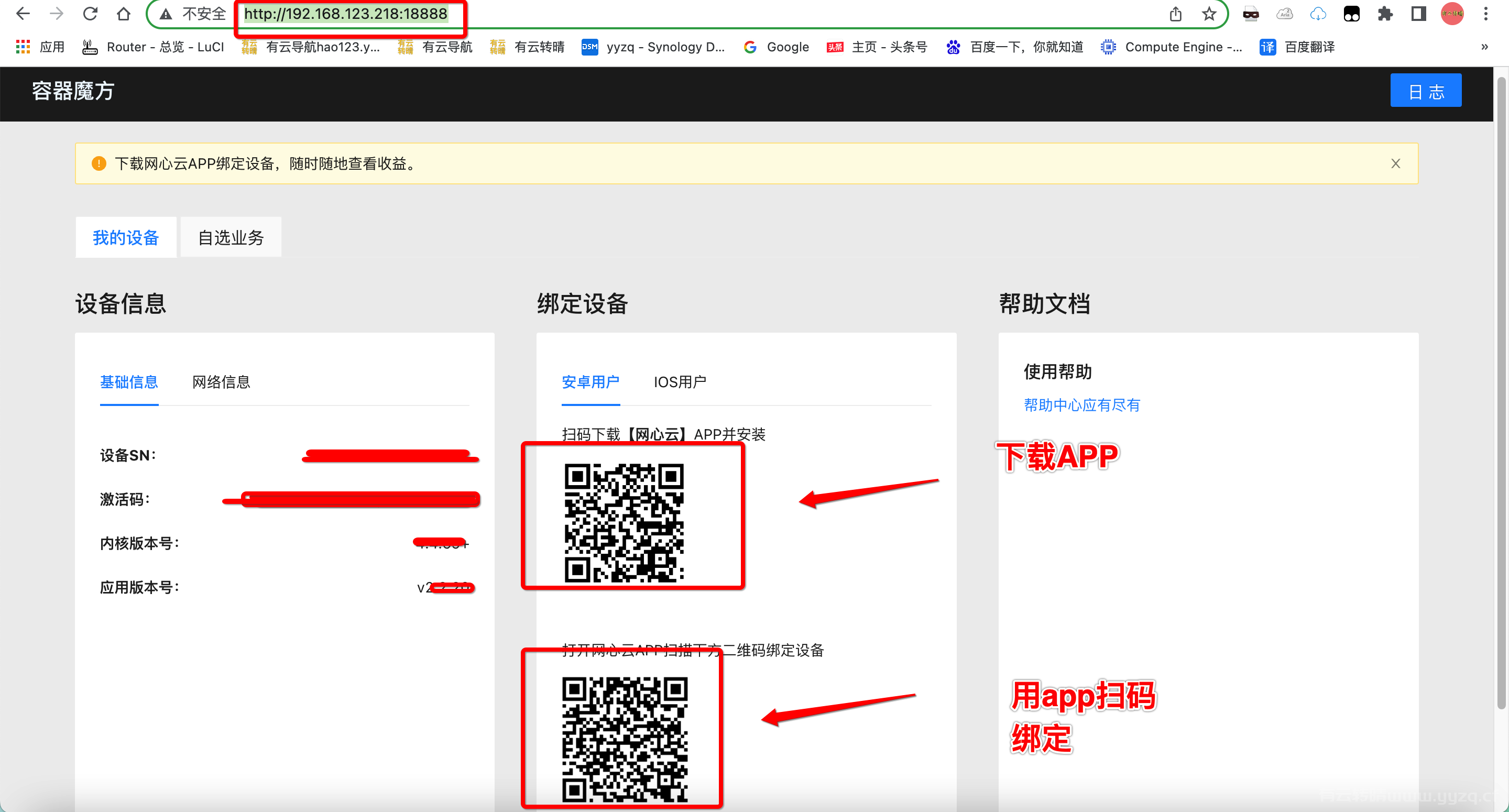This screenshot has width=1509, height=812.
Task: Open Compute Engine bookmark
Action: [1171, 47]
